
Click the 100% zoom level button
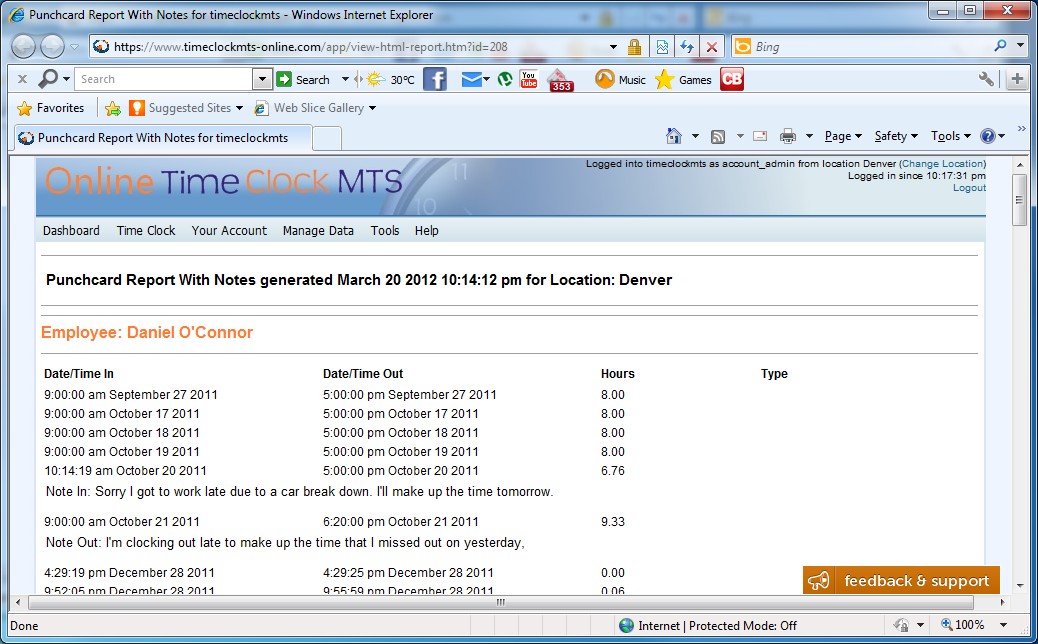tap(963, 625)
